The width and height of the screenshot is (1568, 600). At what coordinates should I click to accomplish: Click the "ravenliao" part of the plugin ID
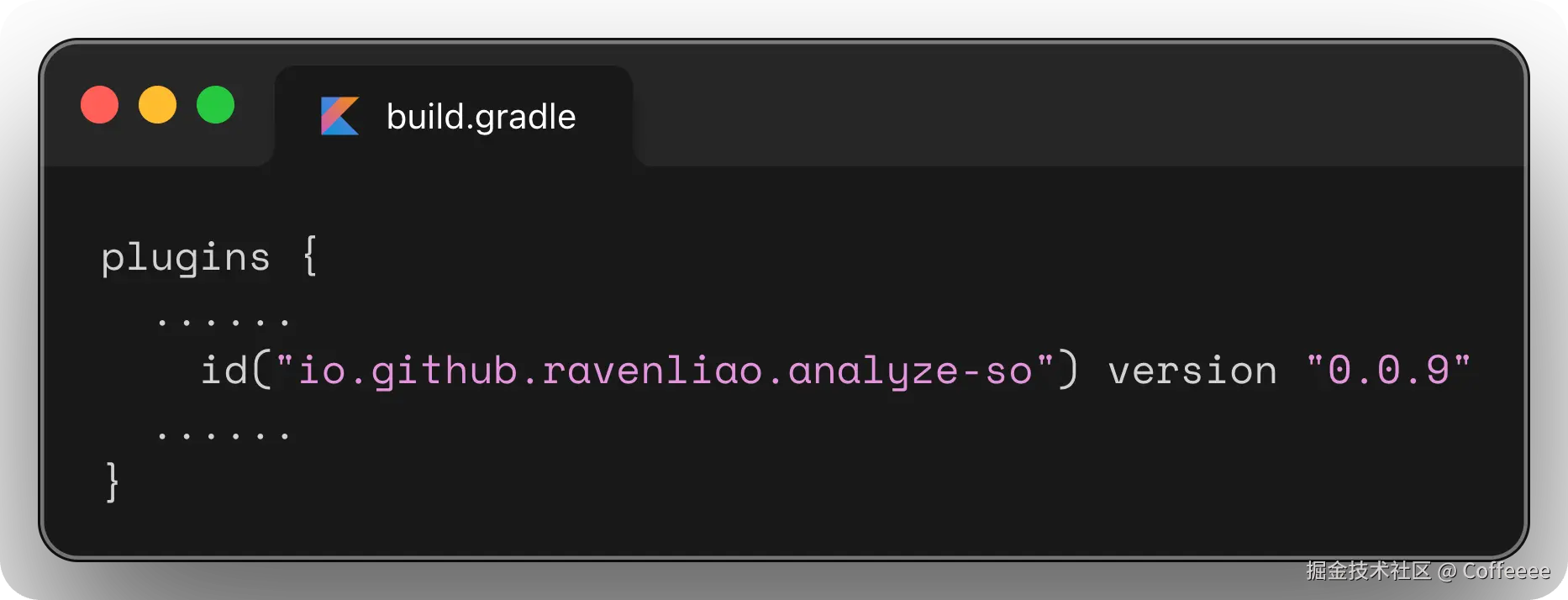coord(652,371)
